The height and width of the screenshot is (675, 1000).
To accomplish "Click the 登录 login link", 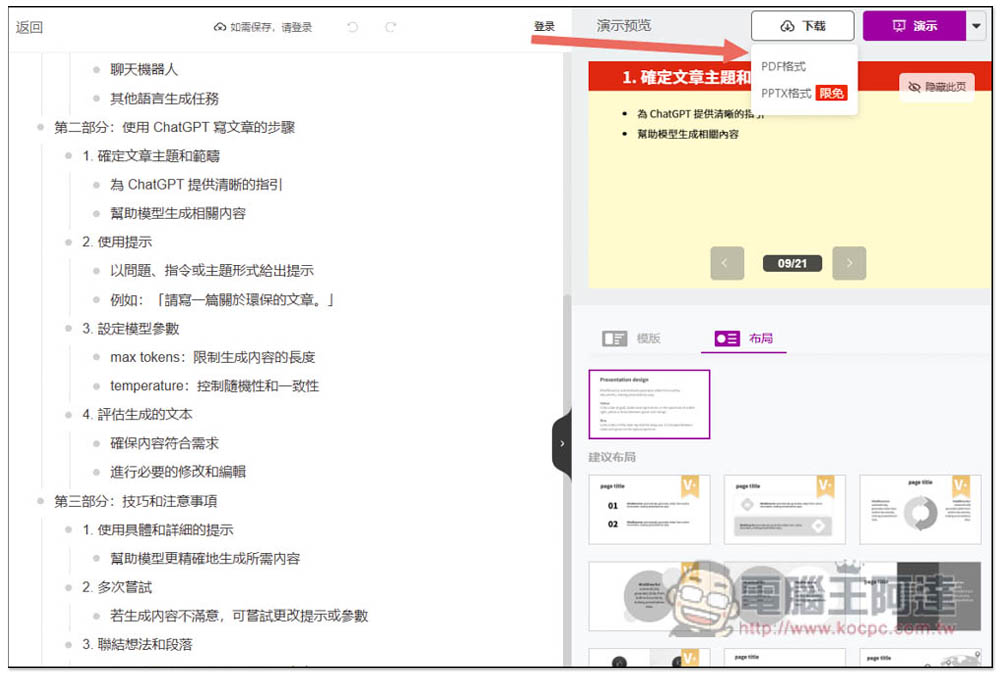I will (544, 26).
